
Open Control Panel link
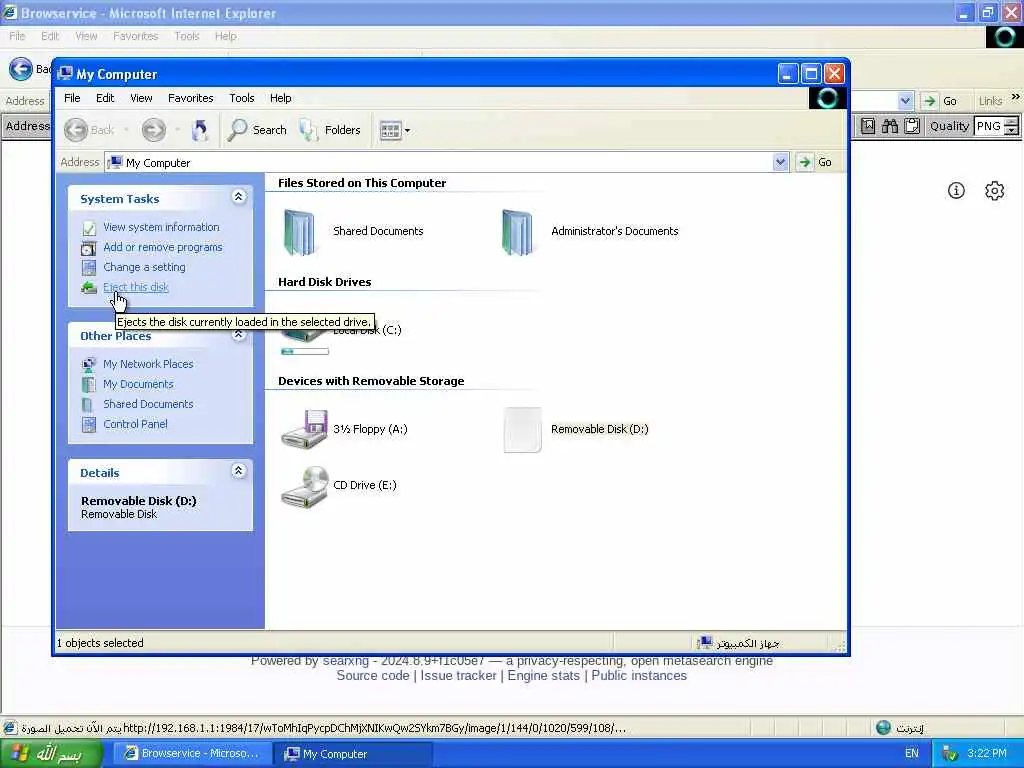click(135, 424)
